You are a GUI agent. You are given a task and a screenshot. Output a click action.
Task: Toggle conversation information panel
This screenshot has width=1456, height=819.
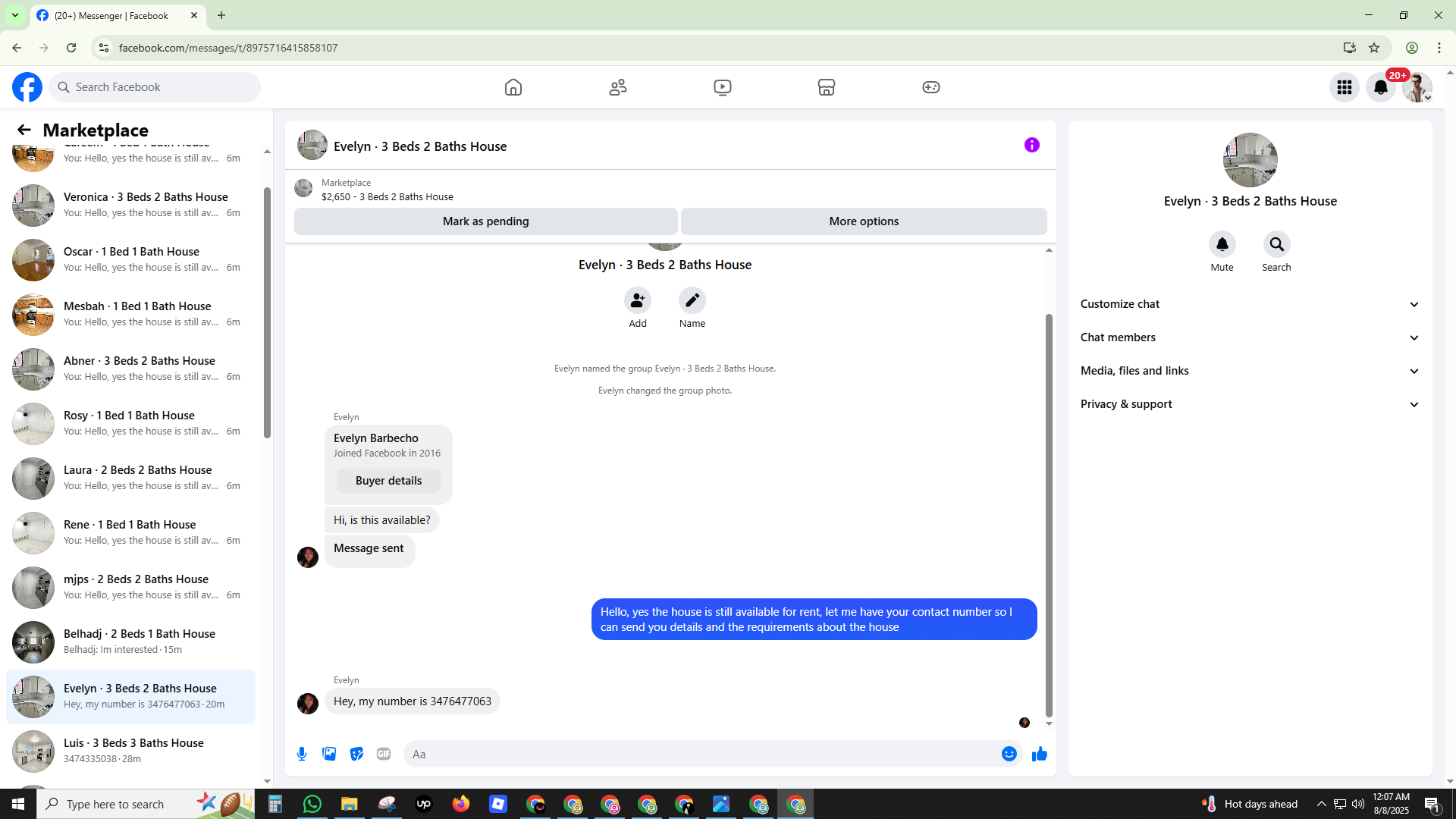coord(1031,145)
